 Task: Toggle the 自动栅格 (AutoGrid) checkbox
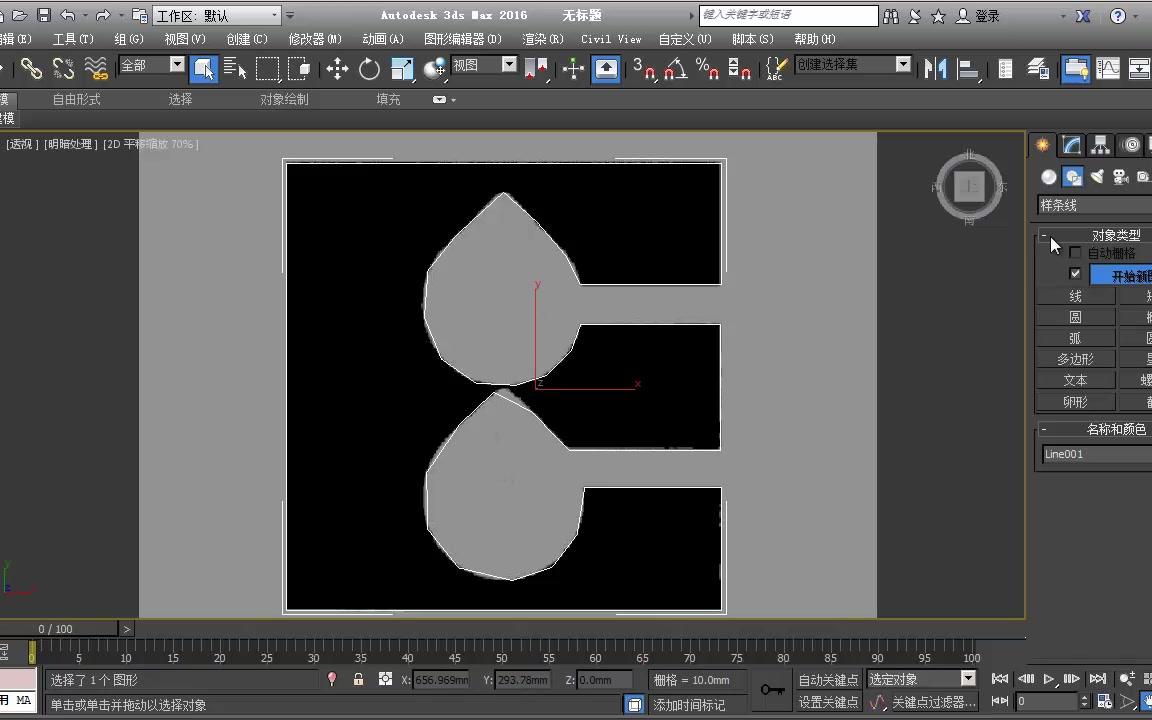[1075, 253]
